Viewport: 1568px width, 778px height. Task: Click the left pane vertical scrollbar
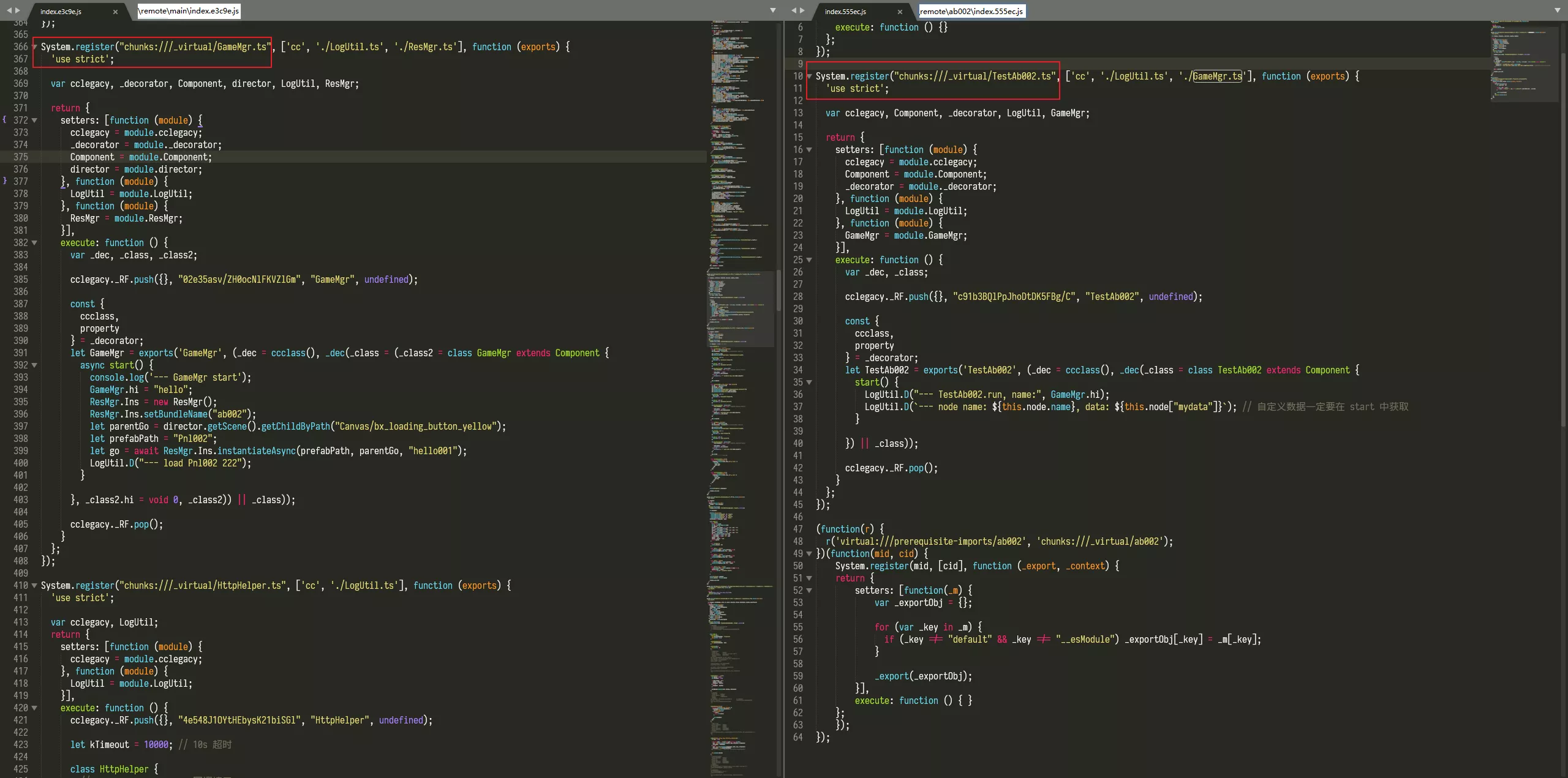click(778, 291)
